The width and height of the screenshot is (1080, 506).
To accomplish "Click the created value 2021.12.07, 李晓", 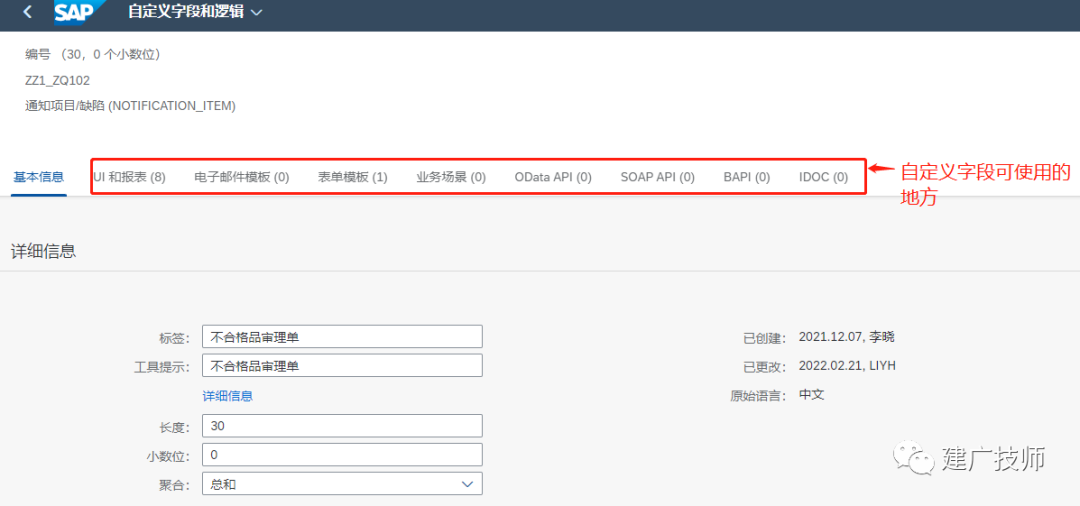I will pos(847,337).
